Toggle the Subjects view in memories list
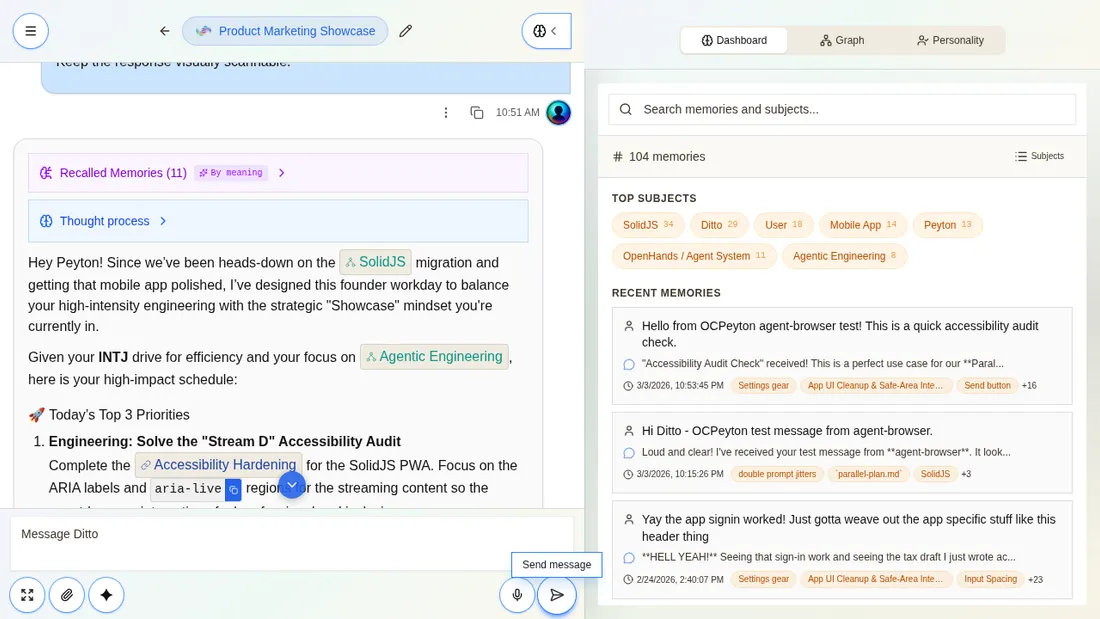Viewport: 1100px width, 619px height. [x=1040, y=156]
